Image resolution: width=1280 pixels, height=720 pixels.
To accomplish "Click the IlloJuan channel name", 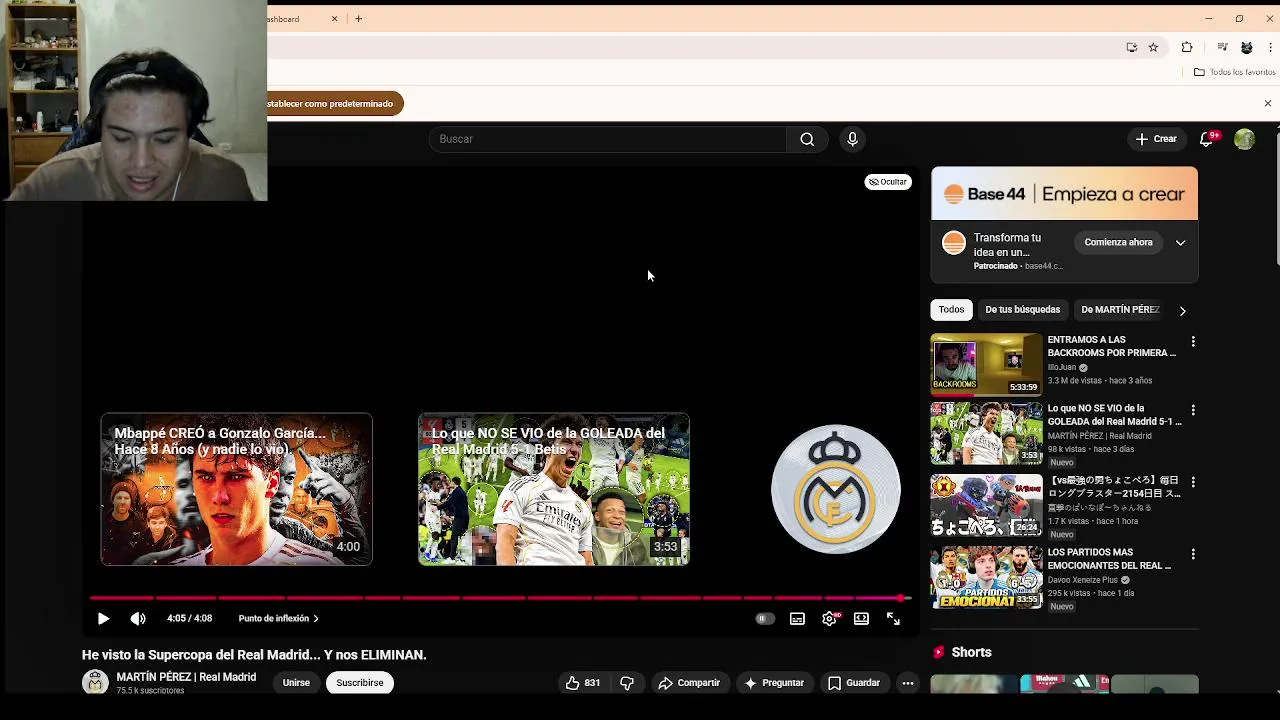I will point(1062,367).
